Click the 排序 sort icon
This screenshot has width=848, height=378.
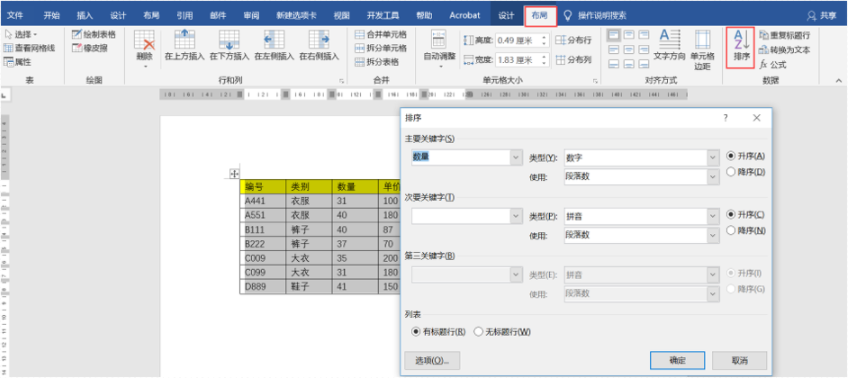(740, 48)
